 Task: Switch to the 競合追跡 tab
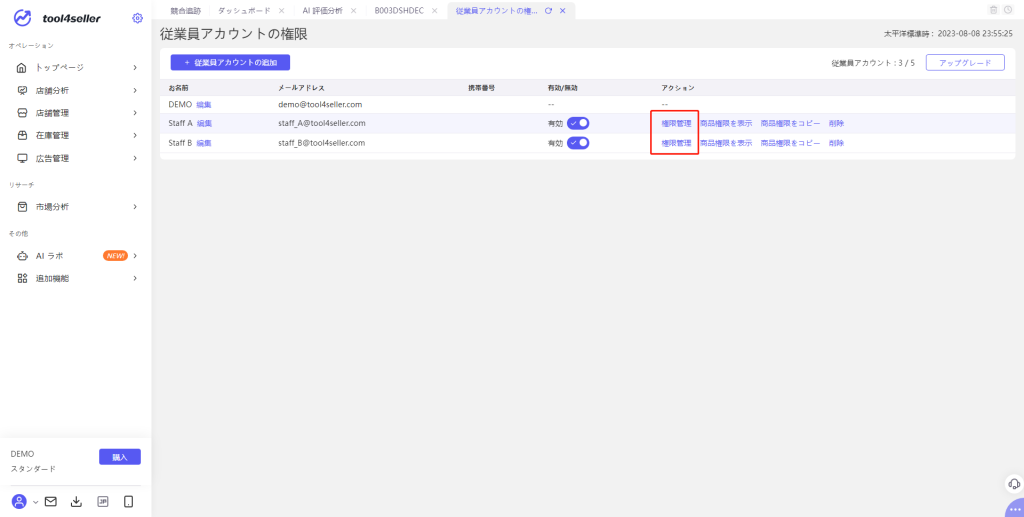[x=186, y=10]
